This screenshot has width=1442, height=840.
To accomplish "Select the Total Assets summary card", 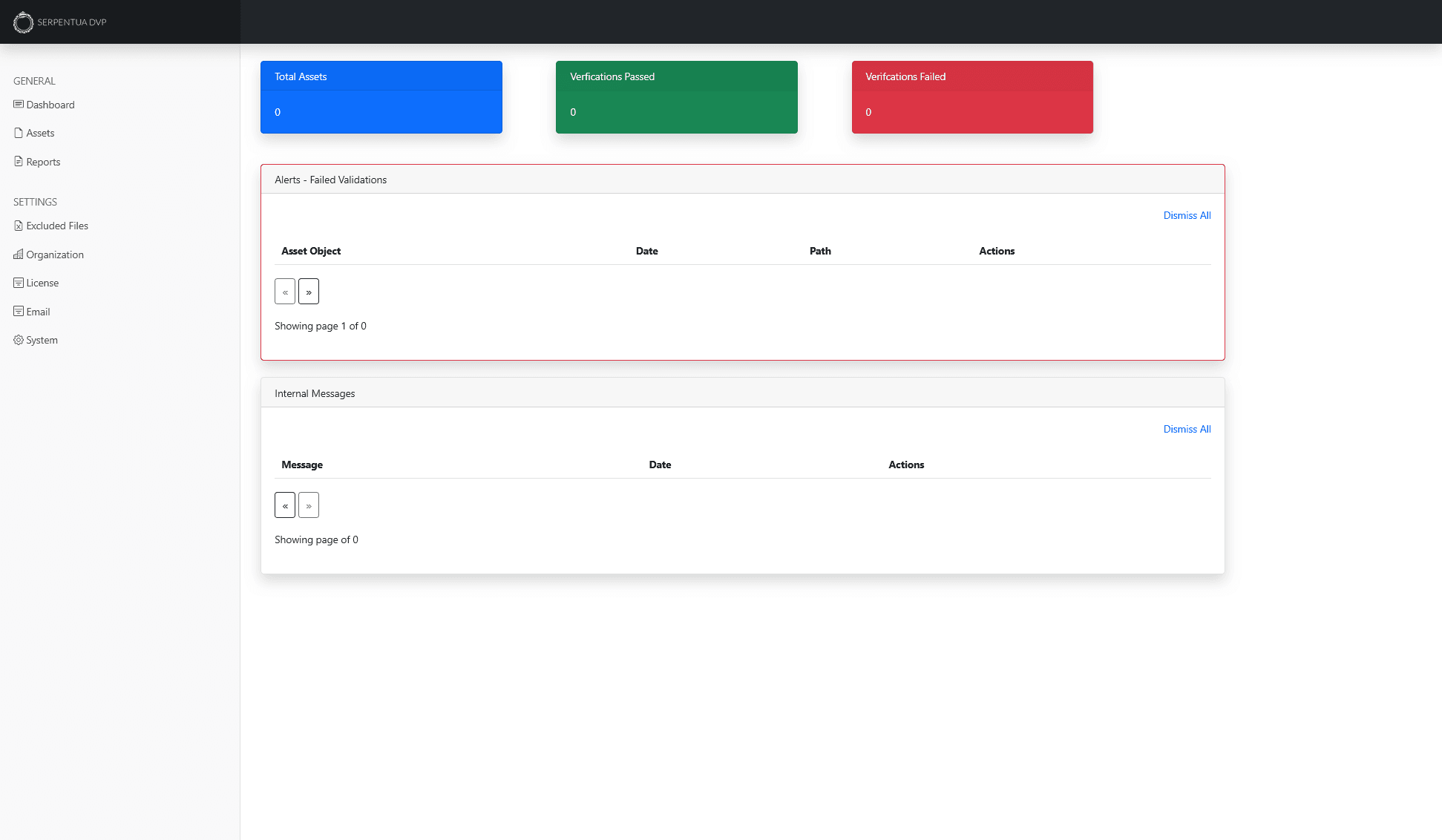I will (x=381, y=96).
